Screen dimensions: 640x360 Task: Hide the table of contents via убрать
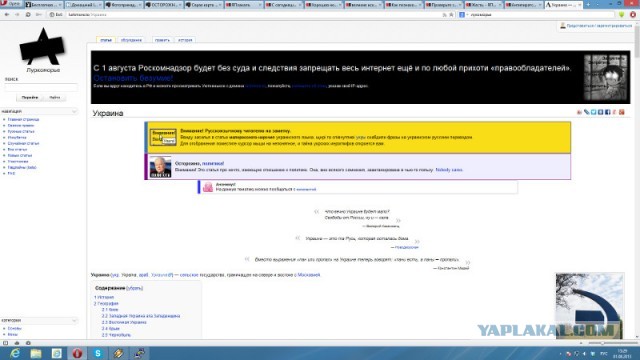[x=134, y=288]
